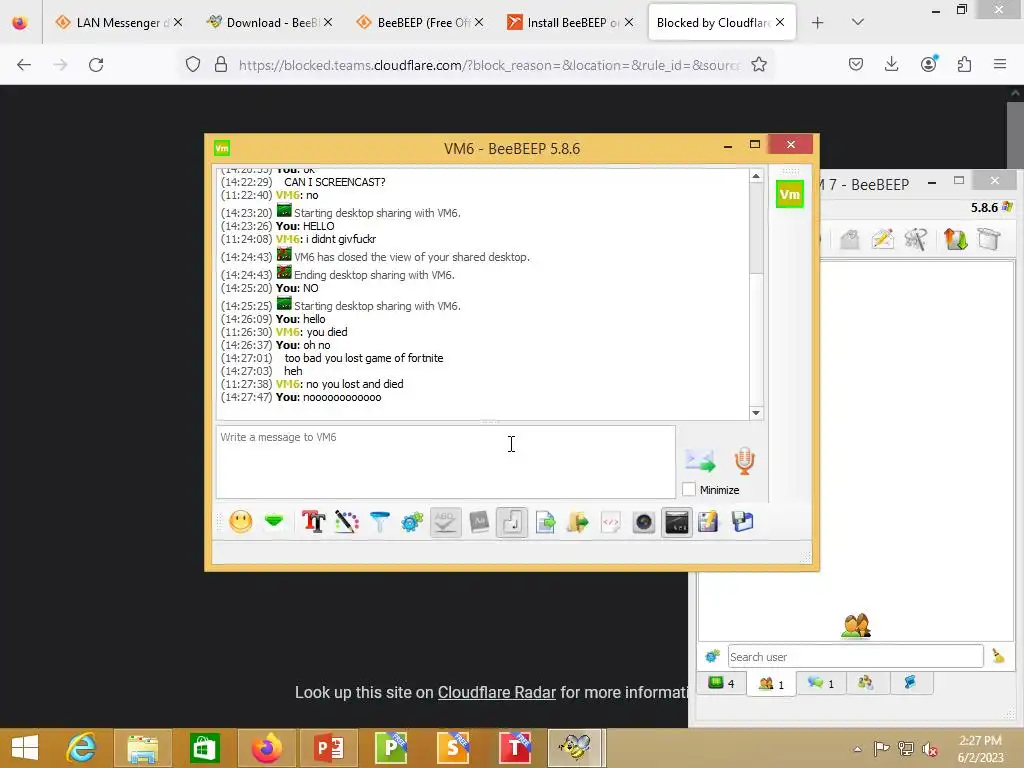The height and width of the screenshot is (768, 1024).
Task: Click file transfer arrows icon in VM7 window
Action: 955,239
